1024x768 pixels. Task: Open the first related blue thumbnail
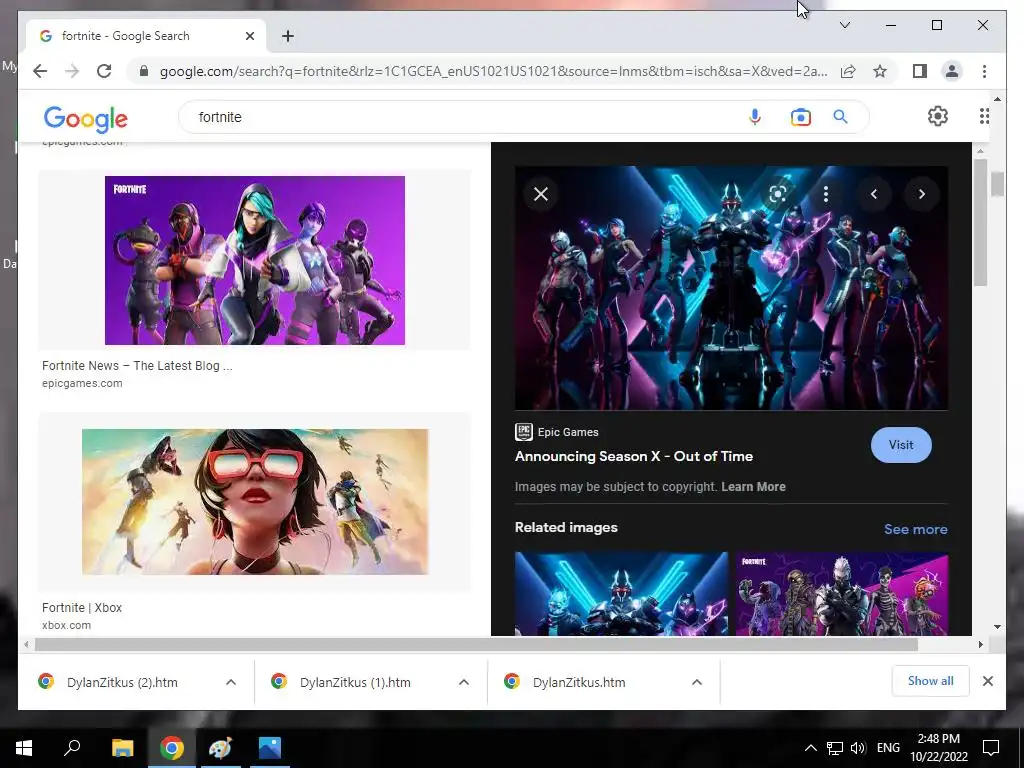(621, 594)
